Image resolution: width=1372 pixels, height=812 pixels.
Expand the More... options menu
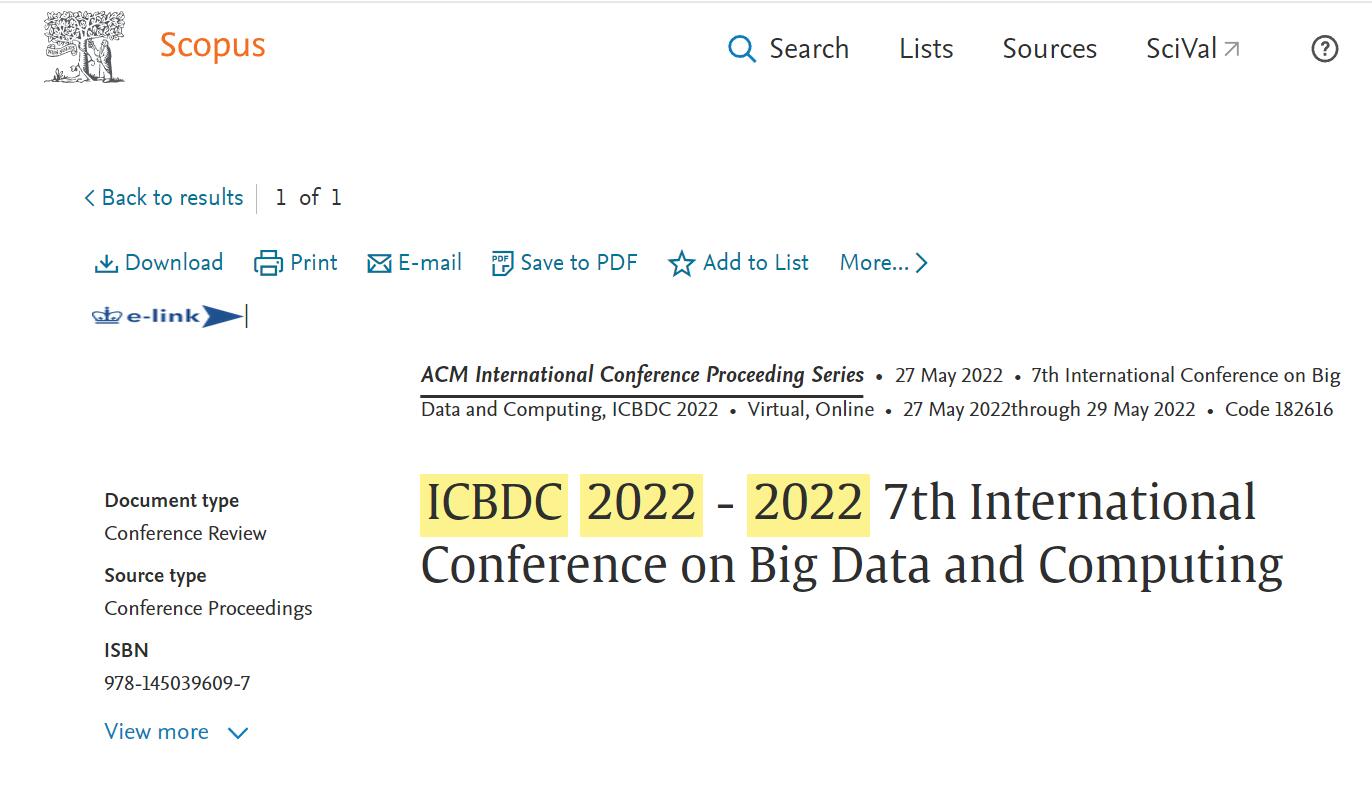[884, 263]
